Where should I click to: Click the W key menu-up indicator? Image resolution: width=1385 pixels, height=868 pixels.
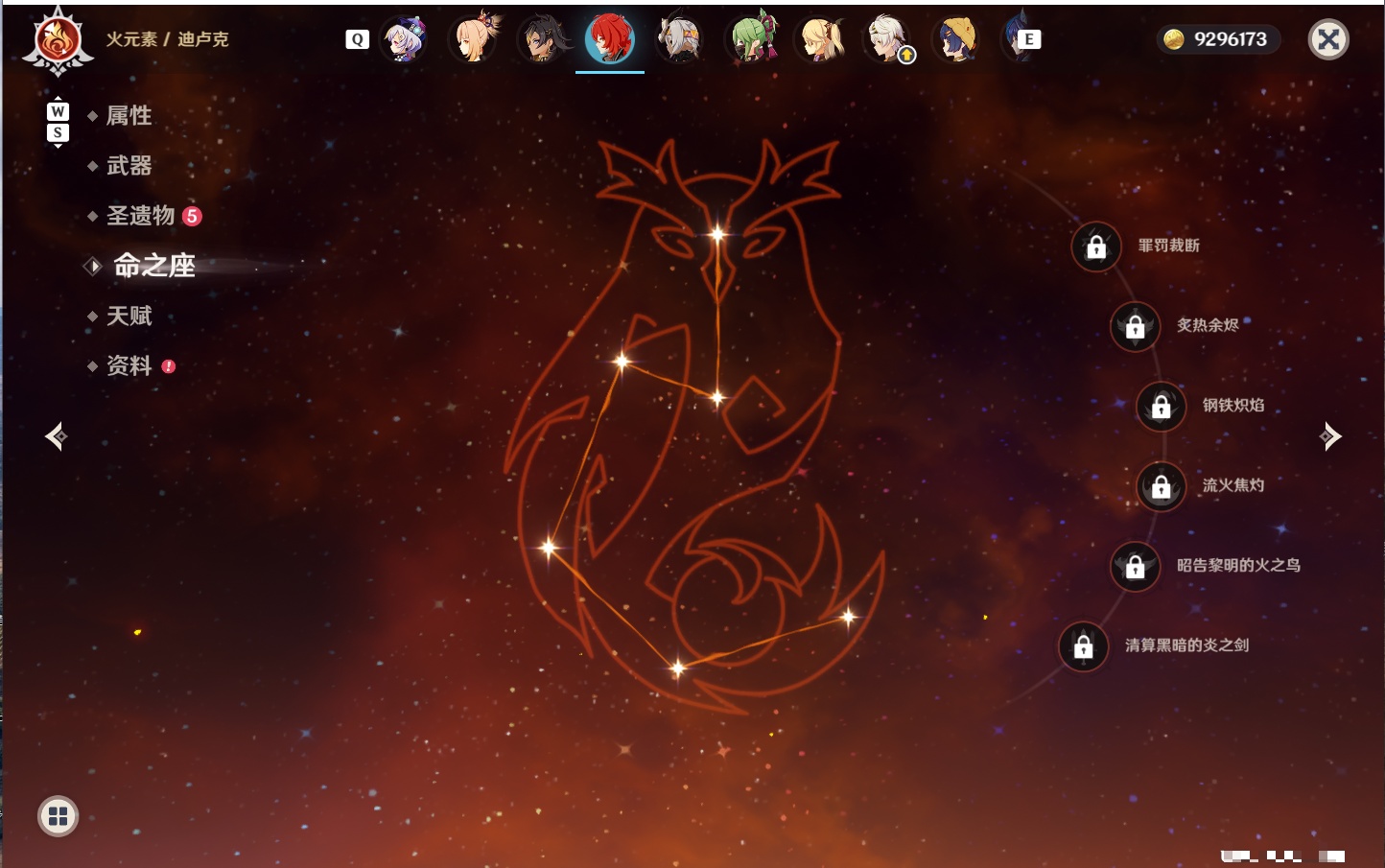[x=58, y=111]
